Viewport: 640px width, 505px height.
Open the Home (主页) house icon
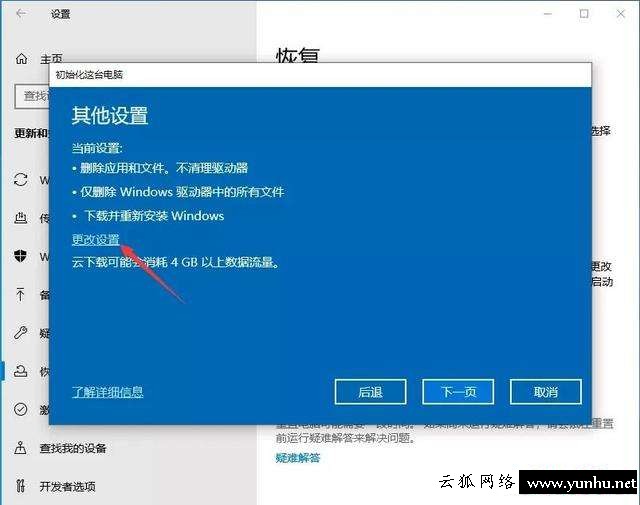[x=21, y=59]
